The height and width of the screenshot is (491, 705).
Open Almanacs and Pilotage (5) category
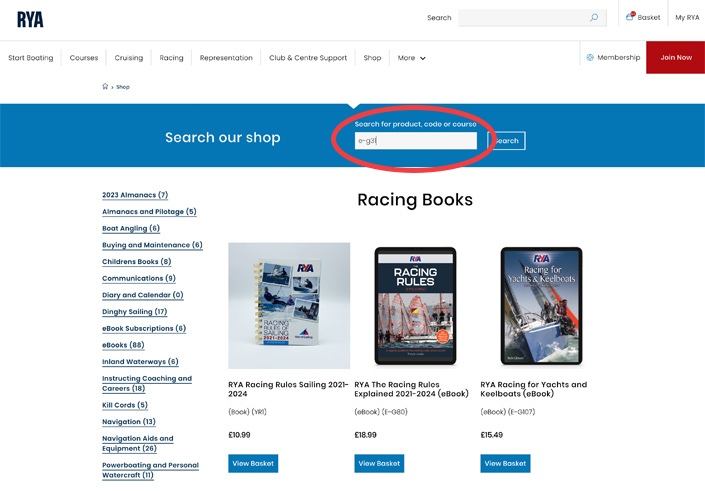149,211
